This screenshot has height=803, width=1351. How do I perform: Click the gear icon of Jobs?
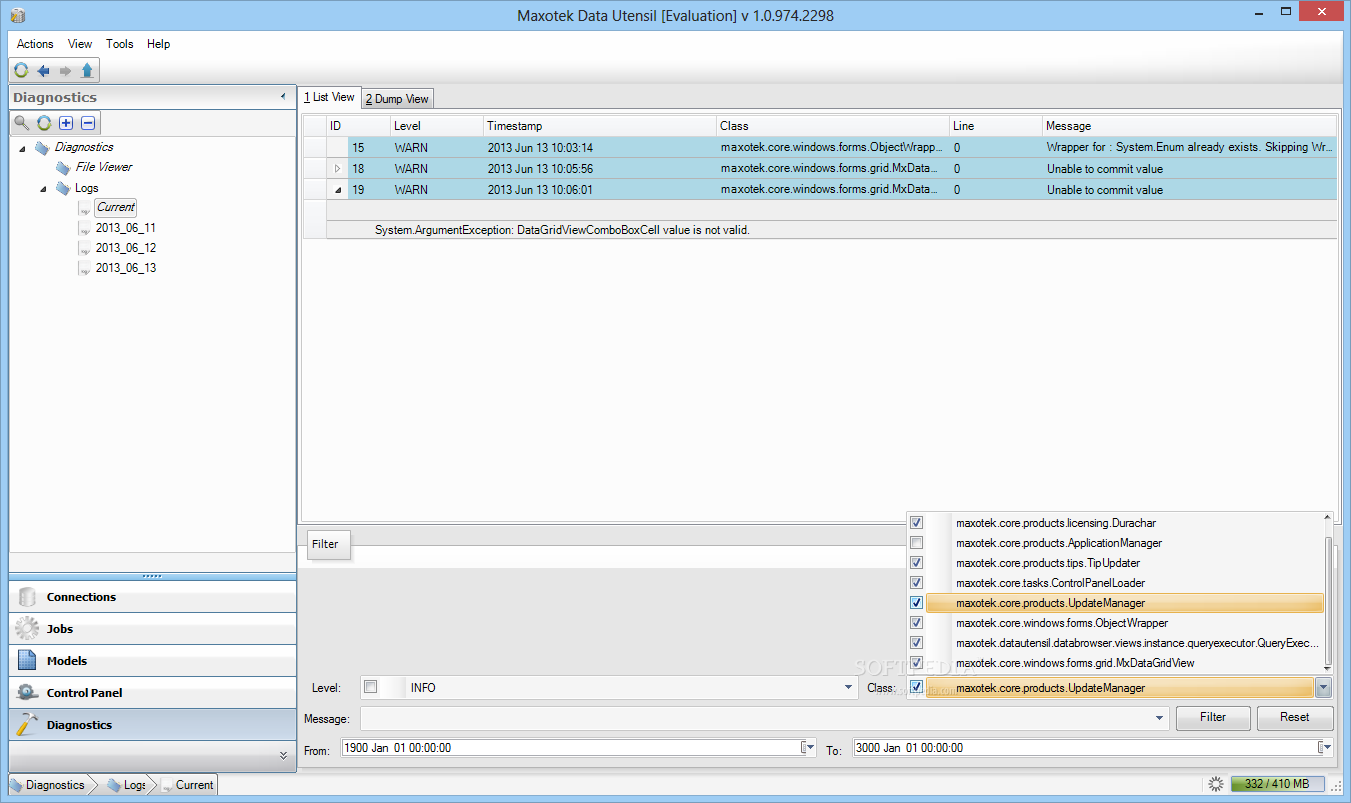pyautogui.click(x=28, y=629)
